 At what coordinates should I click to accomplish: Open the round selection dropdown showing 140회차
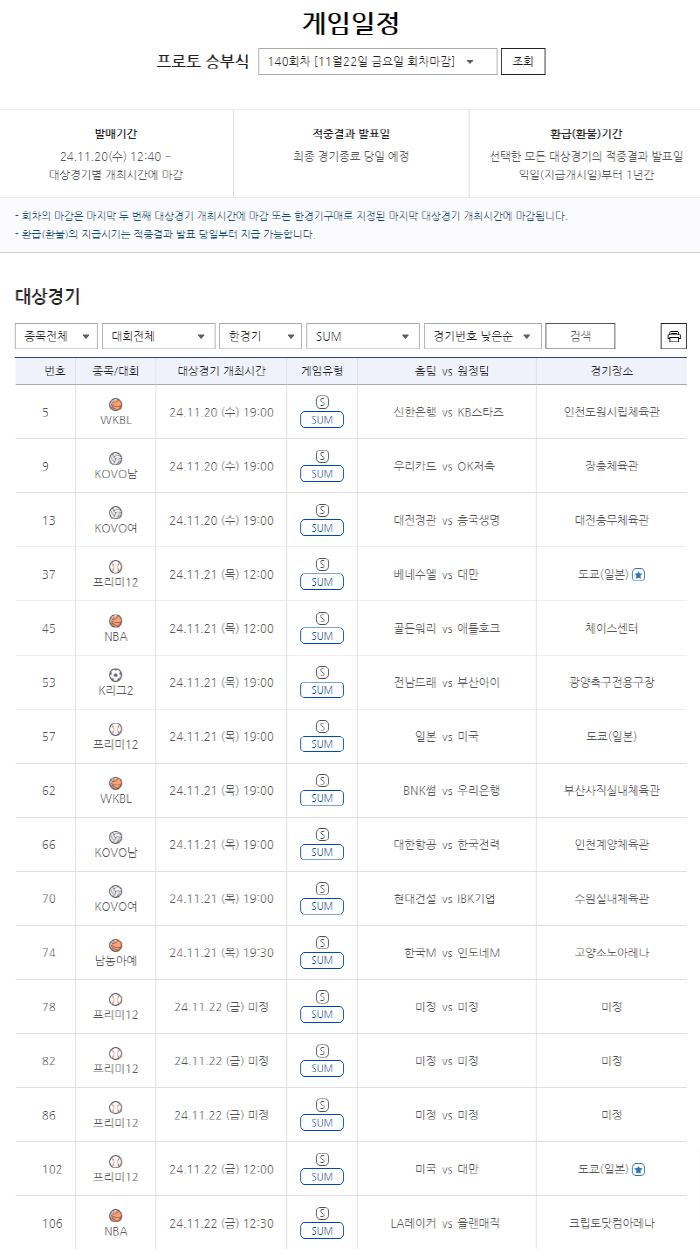coord(377,61)
